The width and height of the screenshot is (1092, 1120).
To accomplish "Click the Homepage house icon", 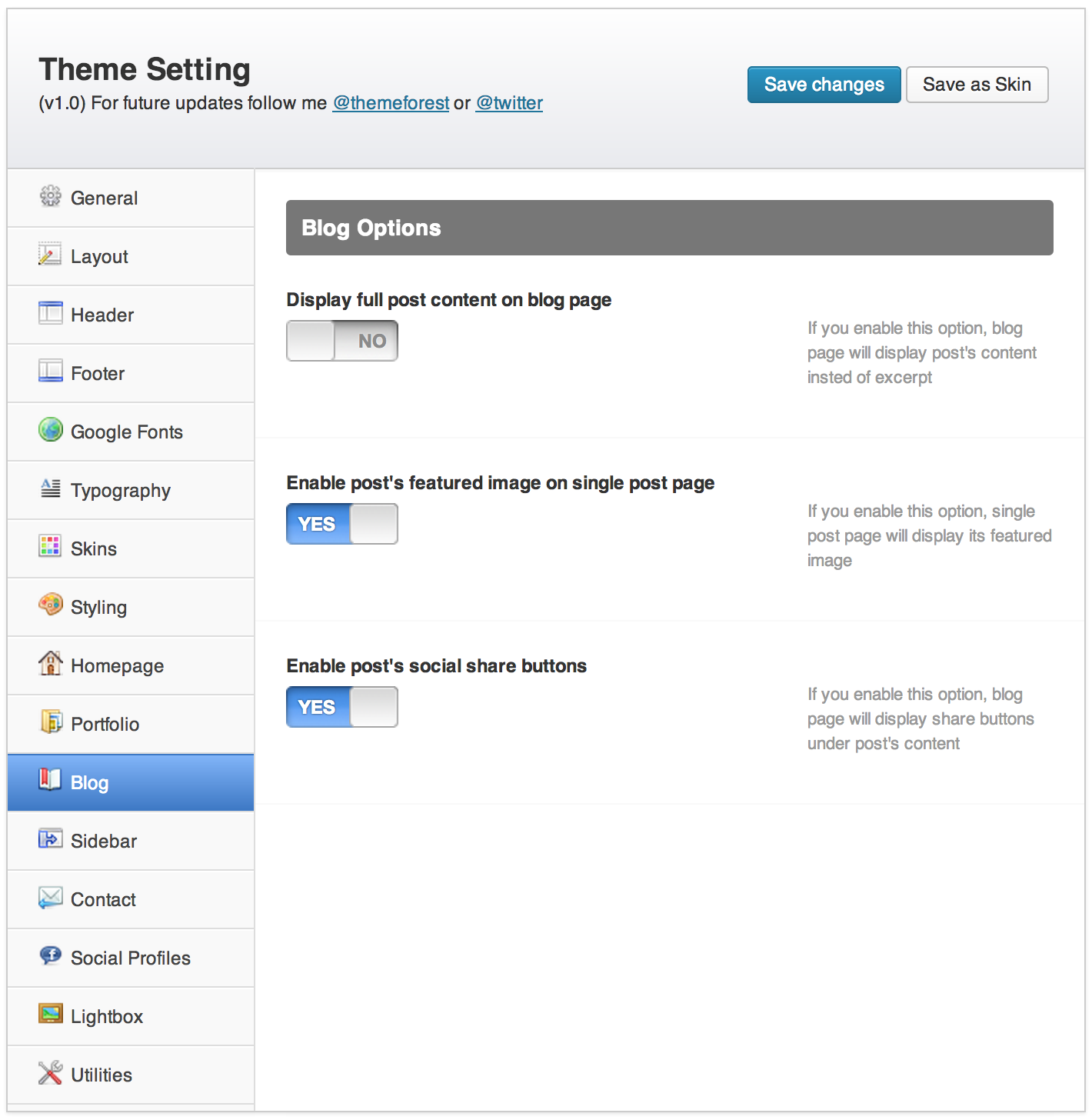I will tap(50, 663).
